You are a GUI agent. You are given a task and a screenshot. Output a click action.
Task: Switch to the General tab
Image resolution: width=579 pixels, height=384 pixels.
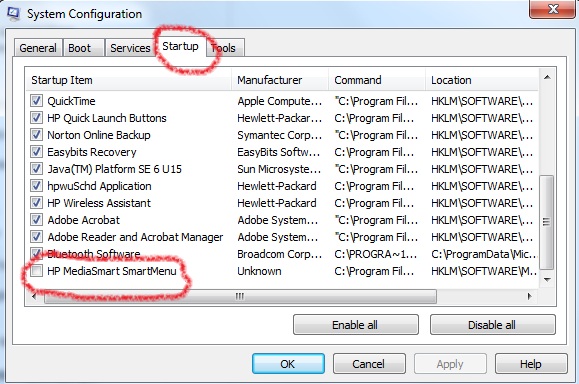[38, 48]
